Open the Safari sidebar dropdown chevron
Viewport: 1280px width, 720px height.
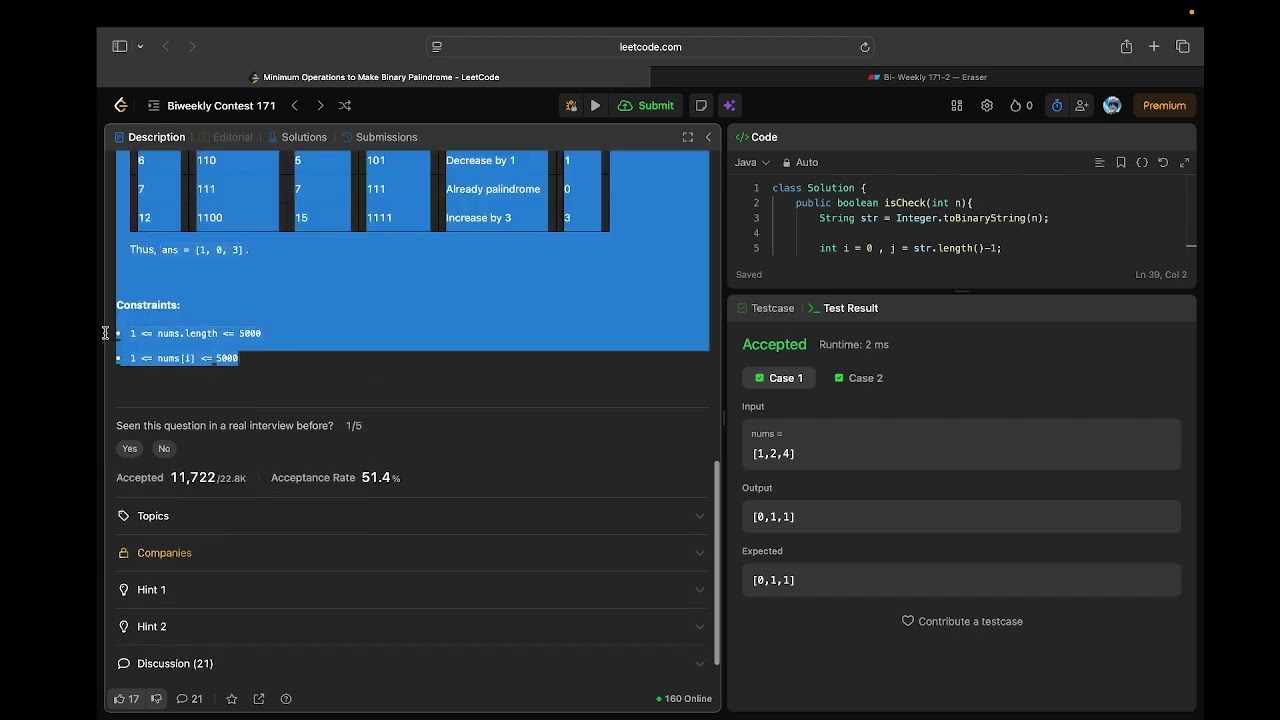(140, 46)
